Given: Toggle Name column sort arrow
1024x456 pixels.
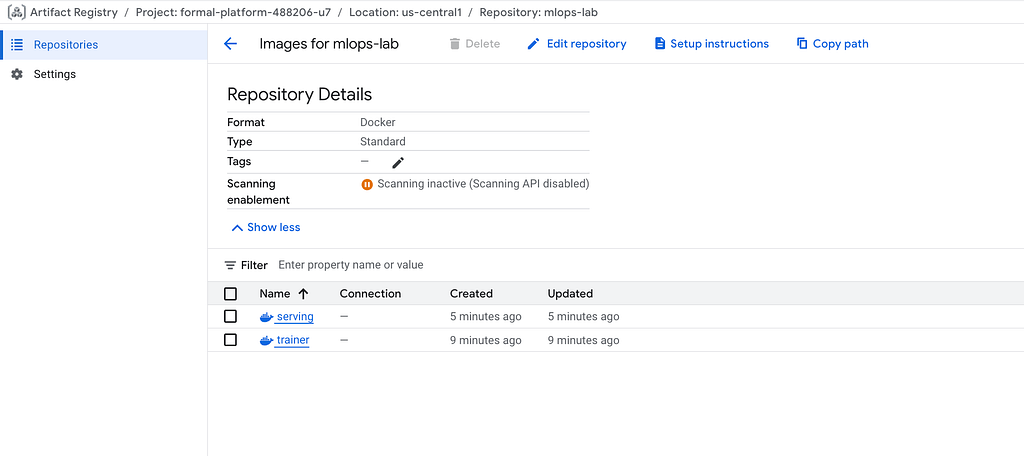Looking at the screenshot, I should click(x=303, y=293).
